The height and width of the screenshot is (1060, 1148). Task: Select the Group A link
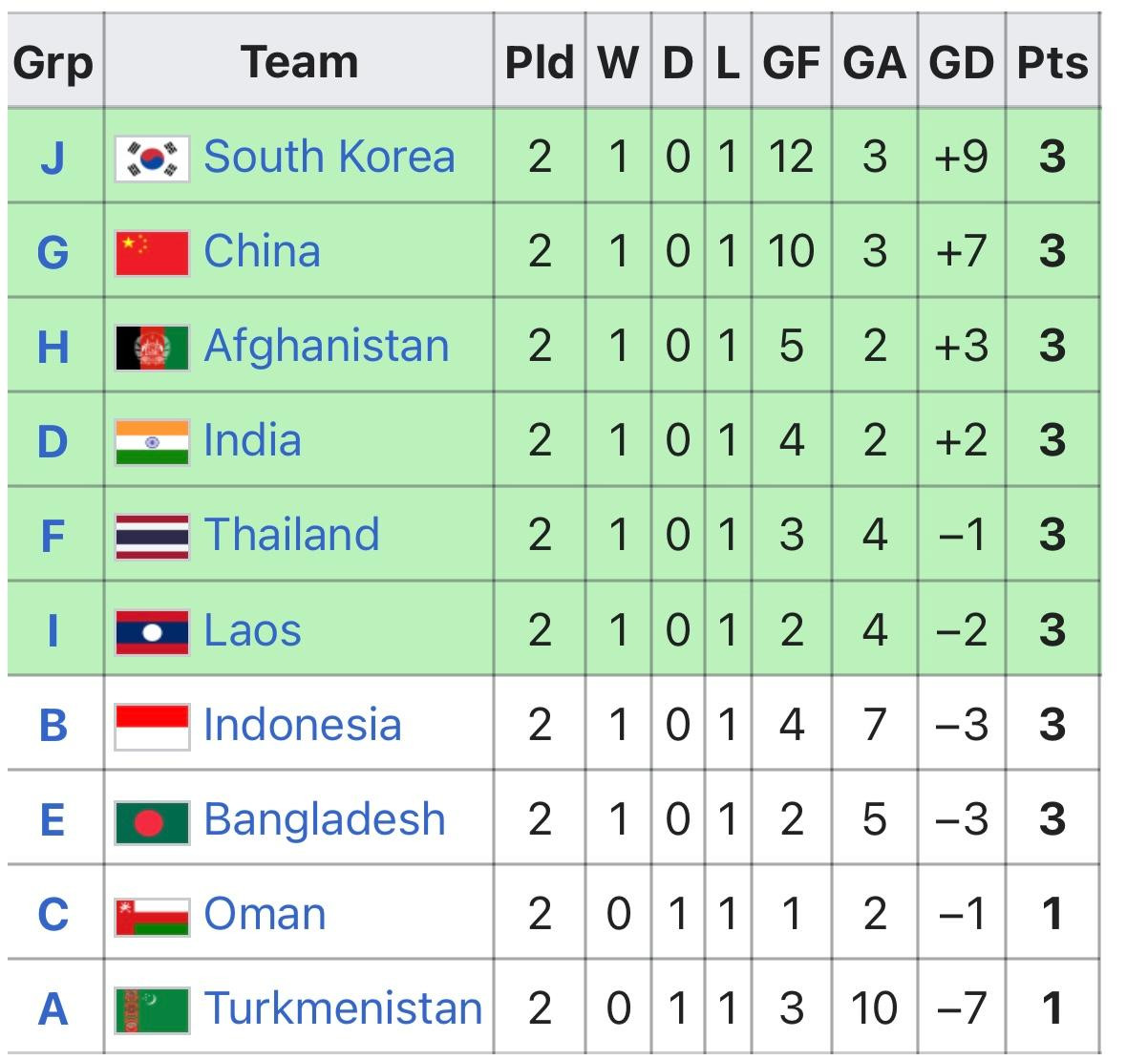coord(53,1009)
